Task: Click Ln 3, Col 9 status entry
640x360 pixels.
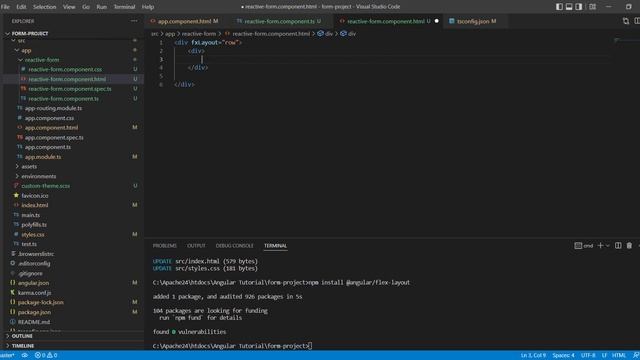Action: point(533,356)
